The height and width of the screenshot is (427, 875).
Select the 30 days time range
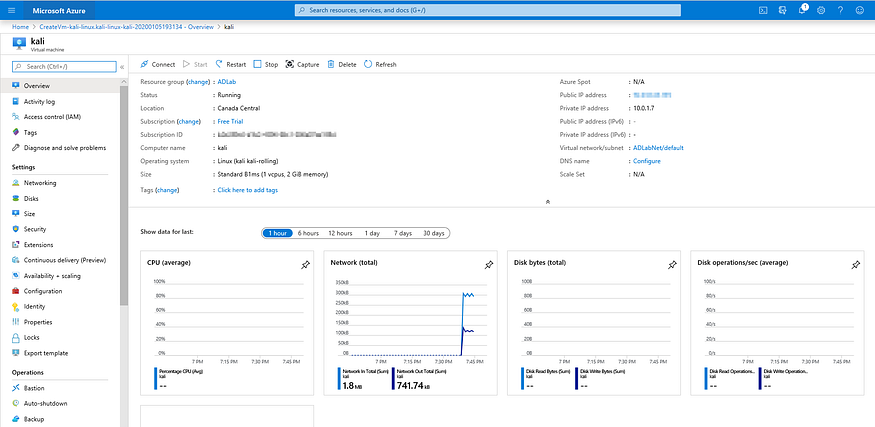tap(433, 233)
